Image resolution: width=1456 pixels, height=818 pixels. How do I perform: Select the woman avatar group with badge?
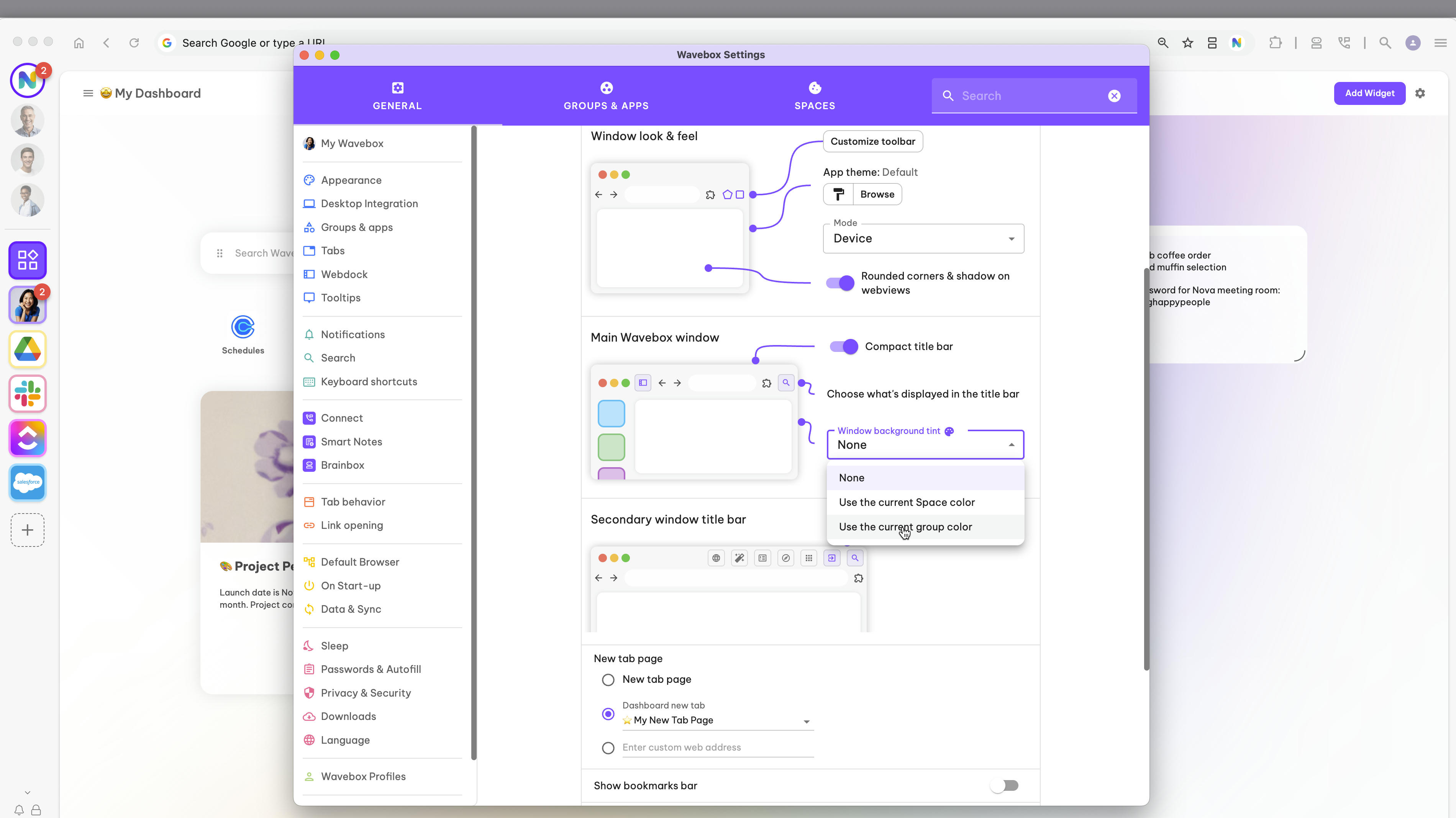pos(27,305)
